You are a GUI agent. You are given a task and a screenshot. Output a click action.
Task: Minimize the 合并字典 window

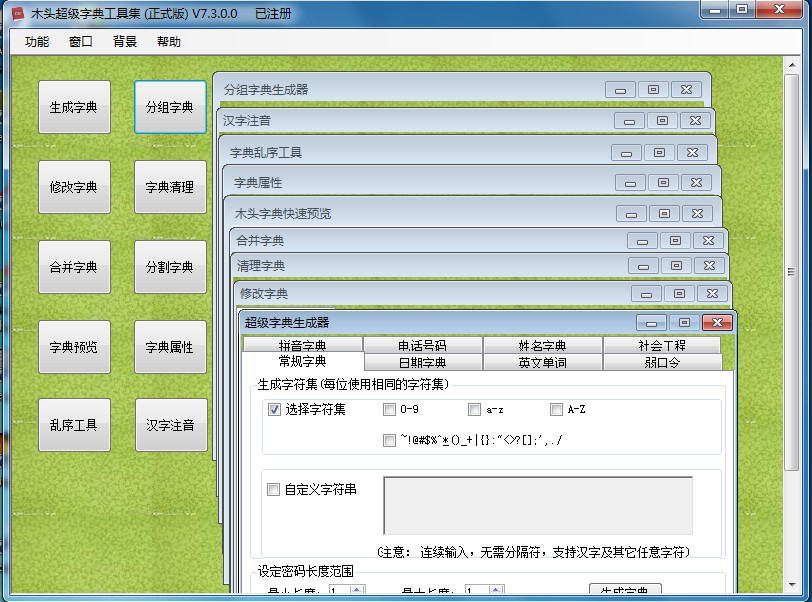[642, 240]
